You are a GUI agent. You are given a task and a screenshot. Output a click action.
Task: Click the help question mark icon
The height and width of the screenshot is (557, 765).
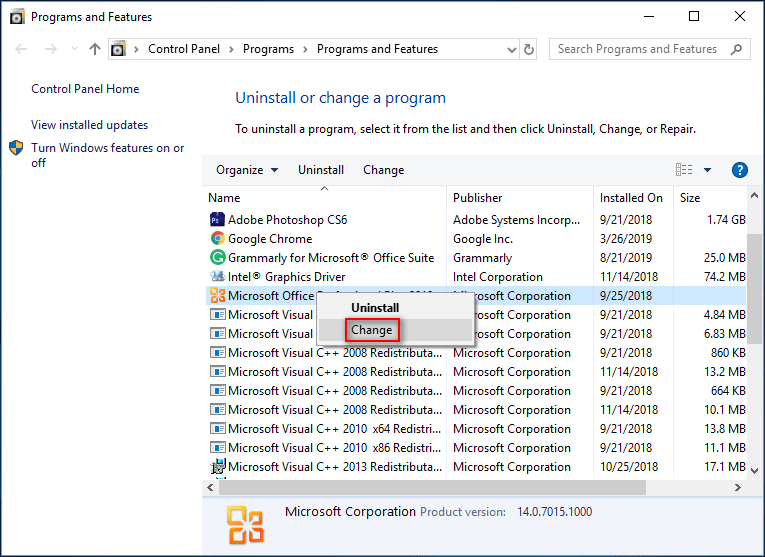point(740,170)
